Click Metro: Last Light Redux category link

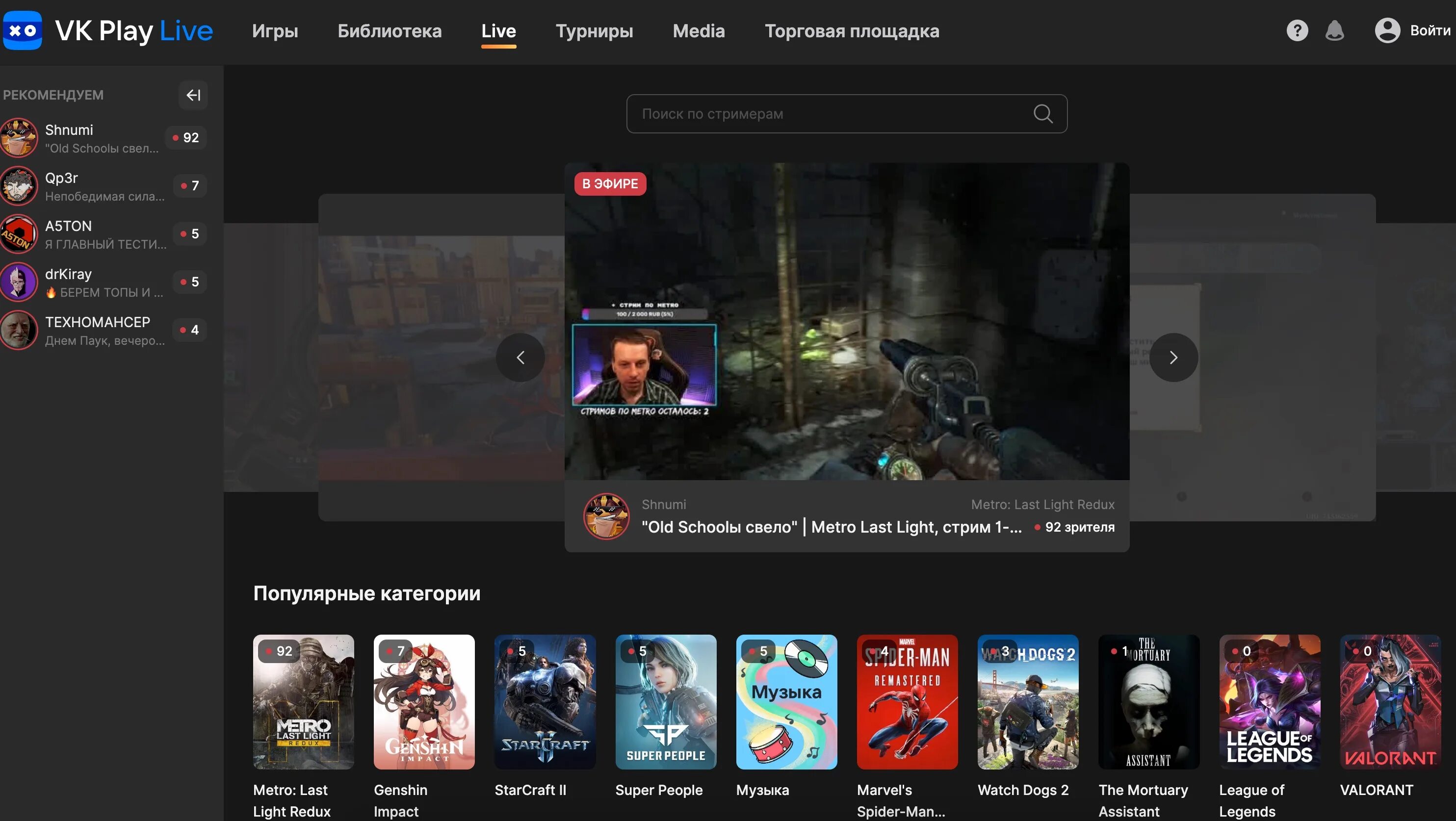1042,505
